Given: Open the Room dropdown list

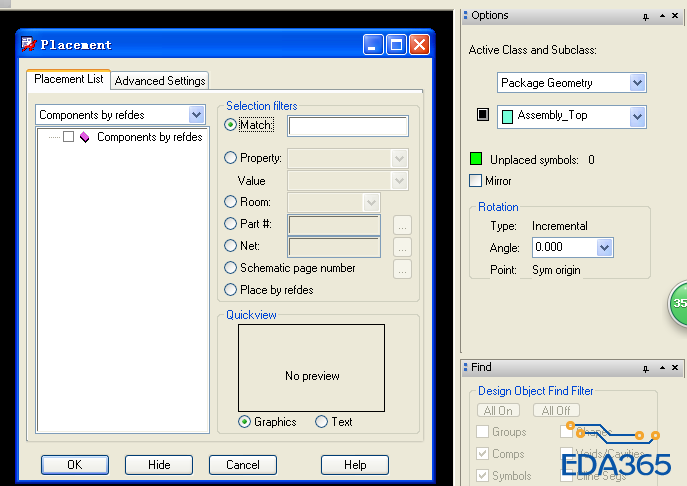Looking at the screenshot, I should click(x=371, y=202).
